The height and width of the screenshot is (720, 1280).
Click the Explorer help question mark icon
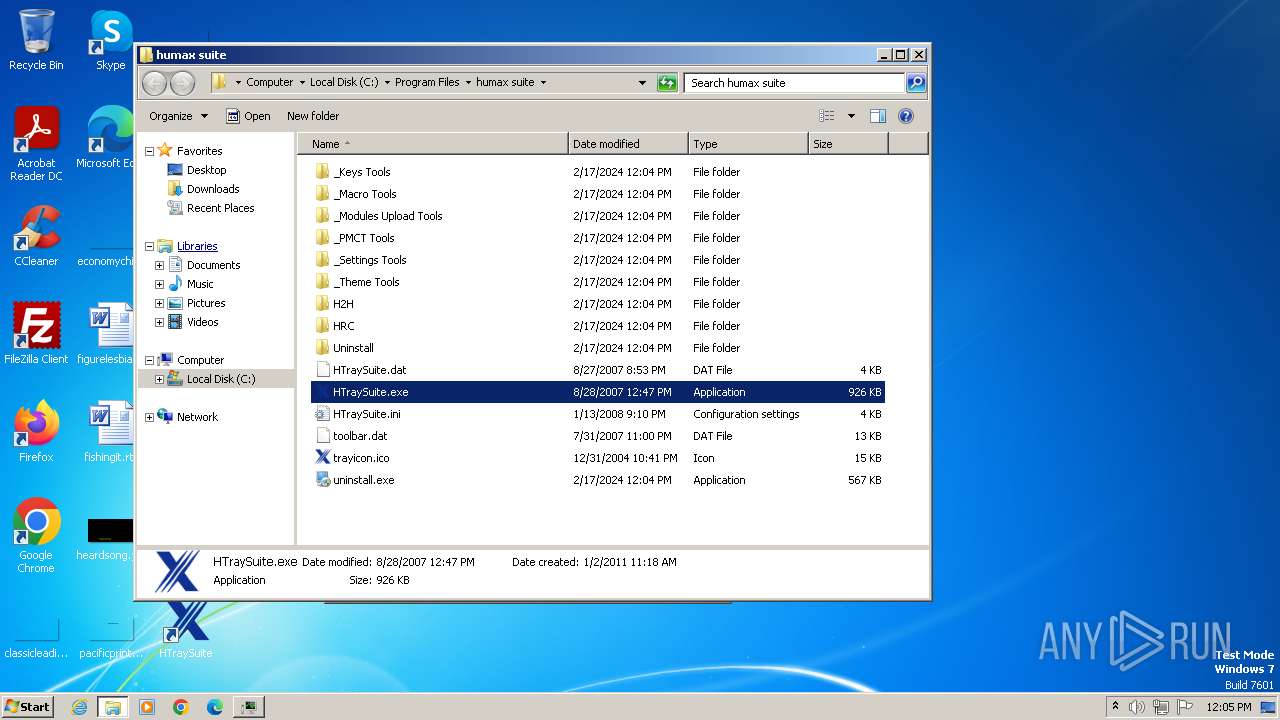(906, 116)
